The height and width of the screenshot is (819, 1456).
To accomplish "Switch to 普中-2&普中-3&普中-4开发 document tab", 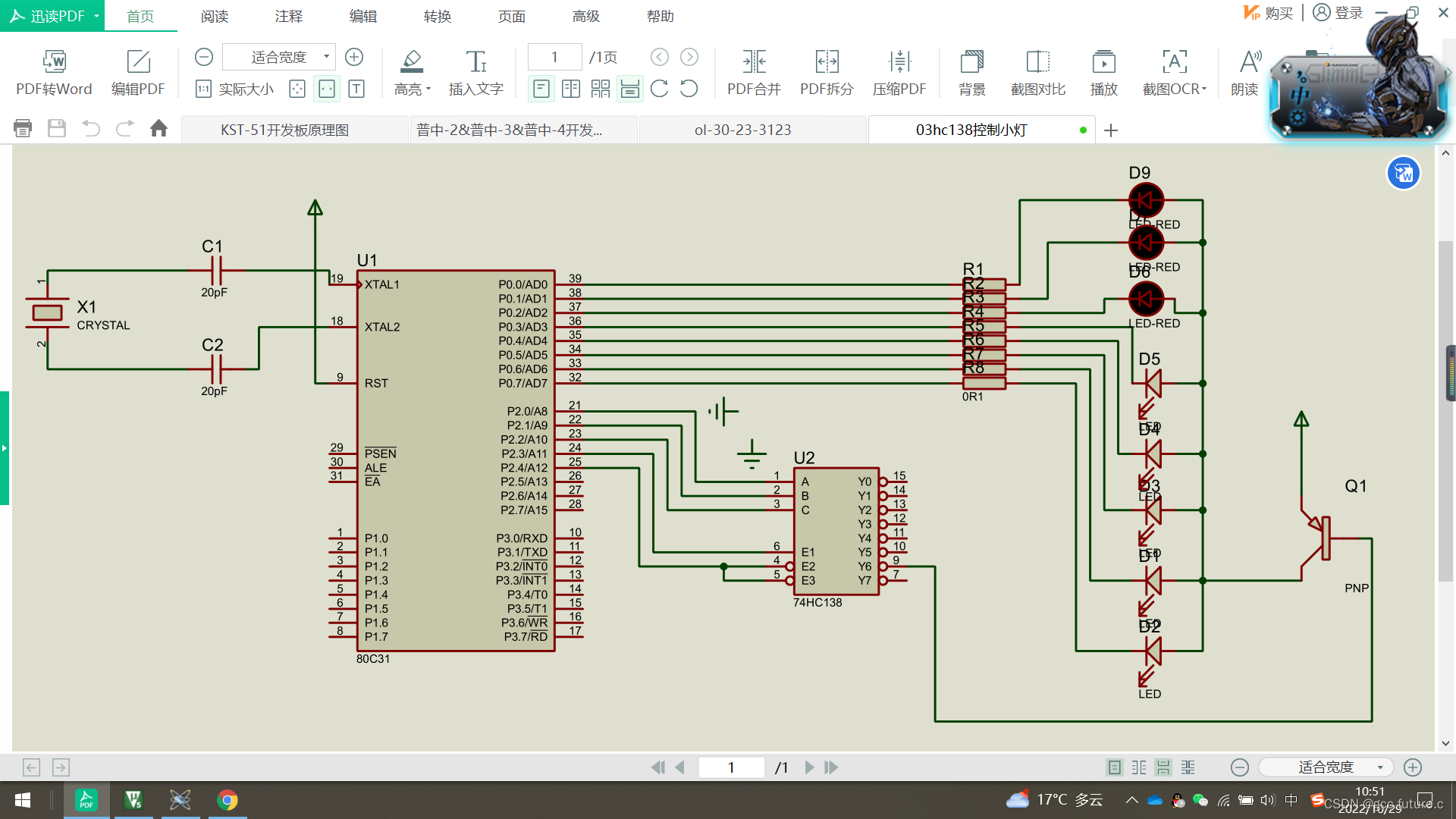I will [524, 130].
